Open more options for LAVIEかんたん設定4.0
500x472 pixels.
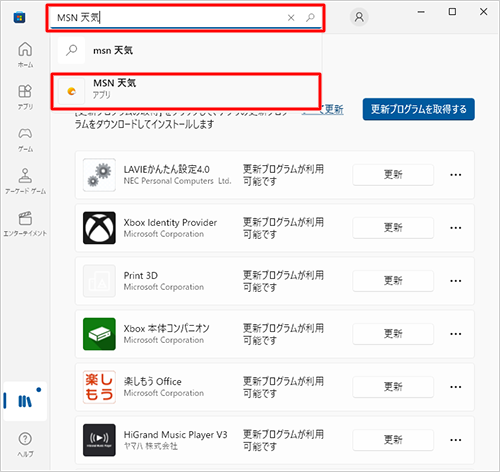click(x=456, y=175)
